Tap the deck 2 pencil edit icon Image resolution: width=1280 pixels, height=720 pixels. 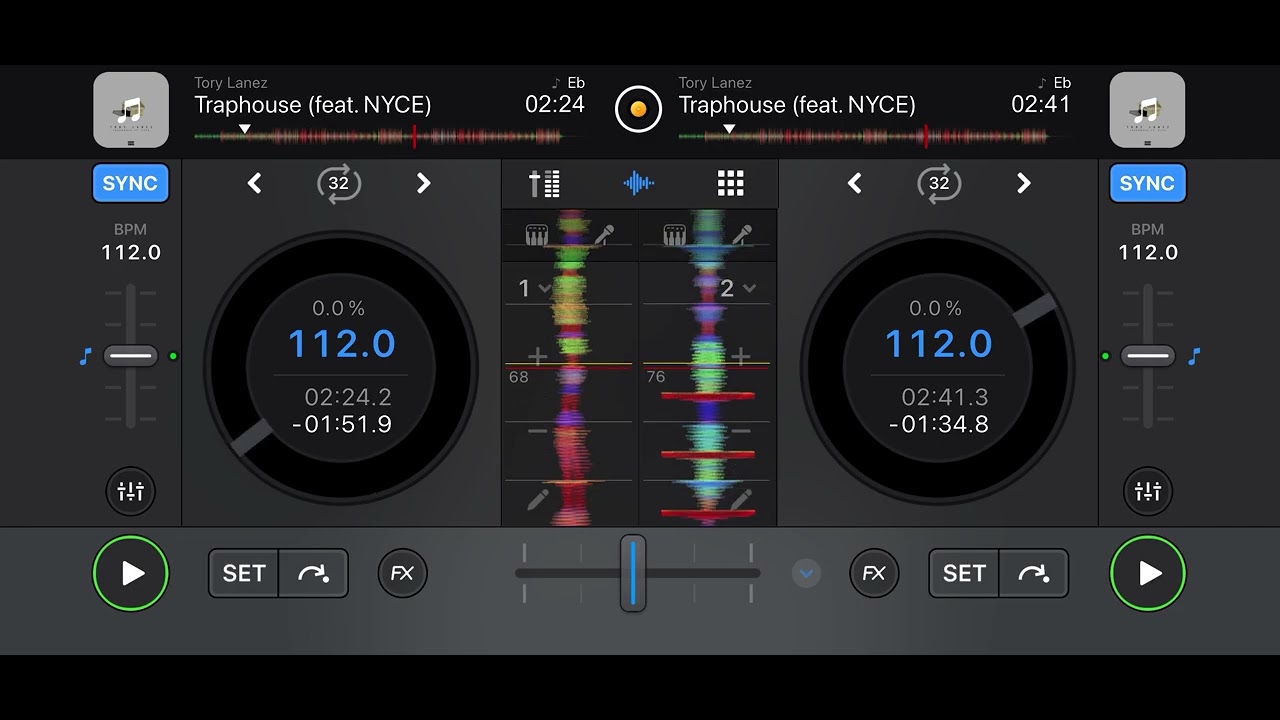point(741,499)
